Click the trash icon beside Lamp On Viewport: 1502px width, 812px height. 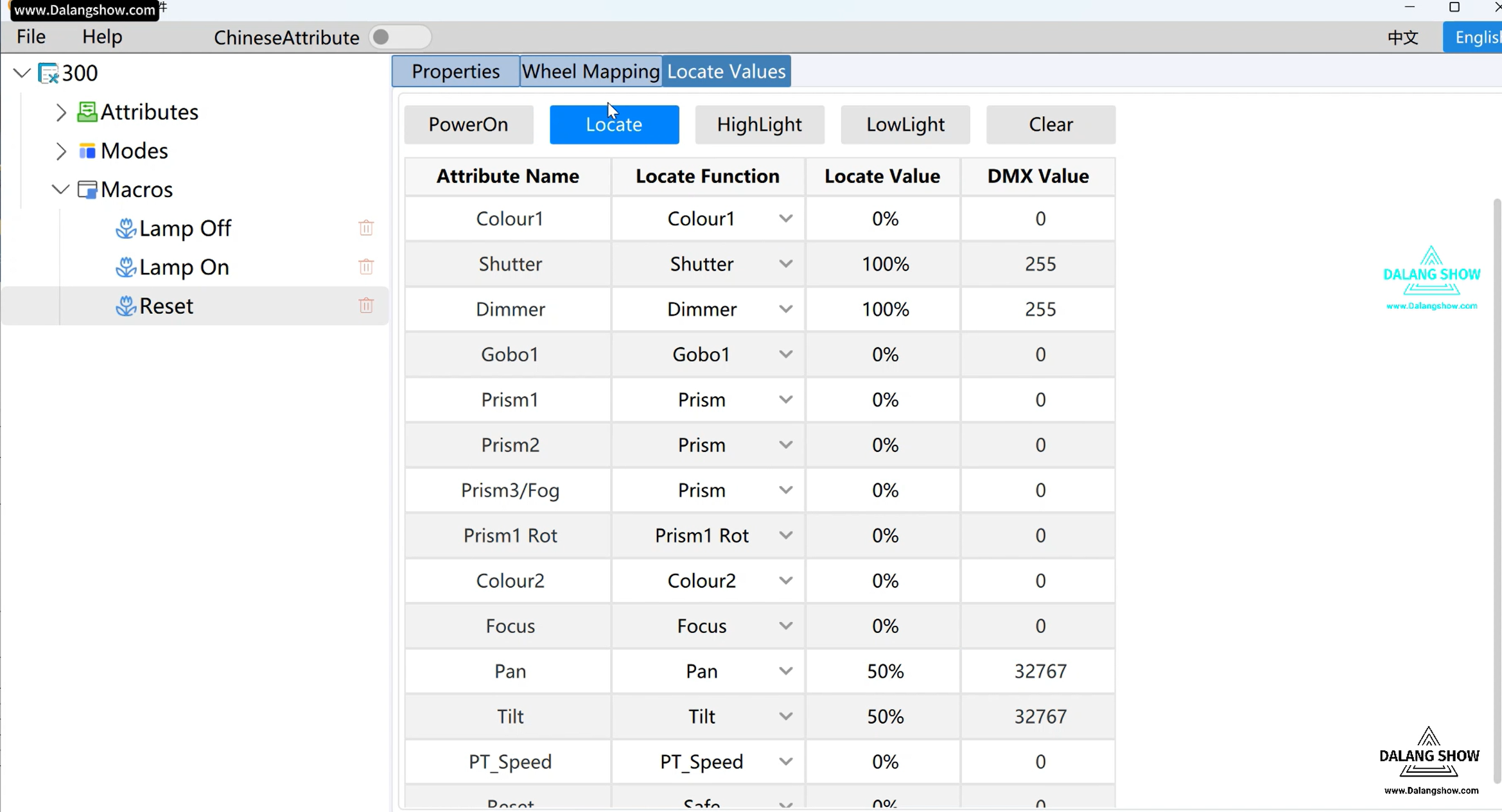point(366,266)
